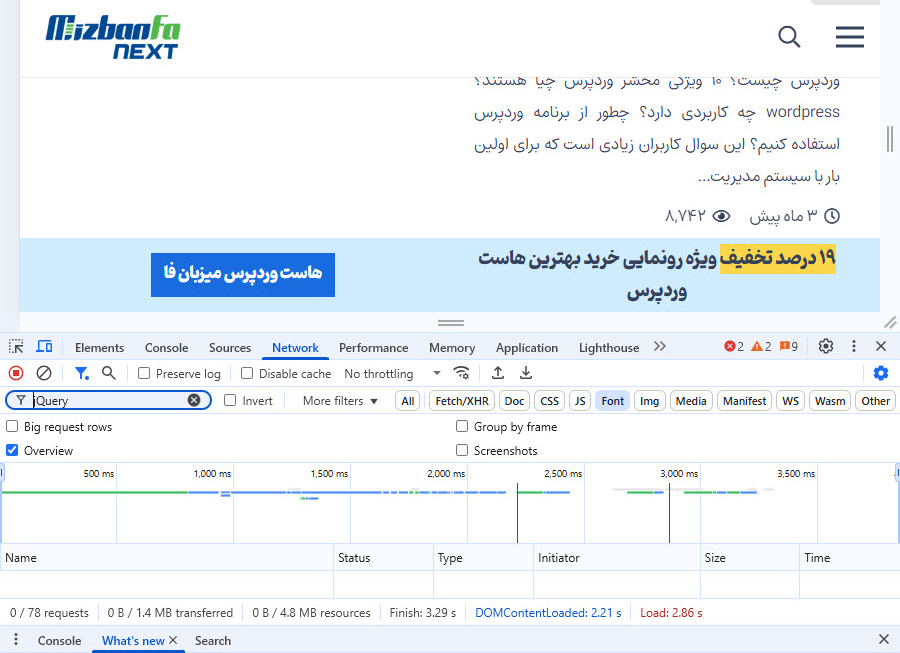Open the Memory tab
This screenshot has height=653, width=900.
pyautogui.click(x=452, y=348)
